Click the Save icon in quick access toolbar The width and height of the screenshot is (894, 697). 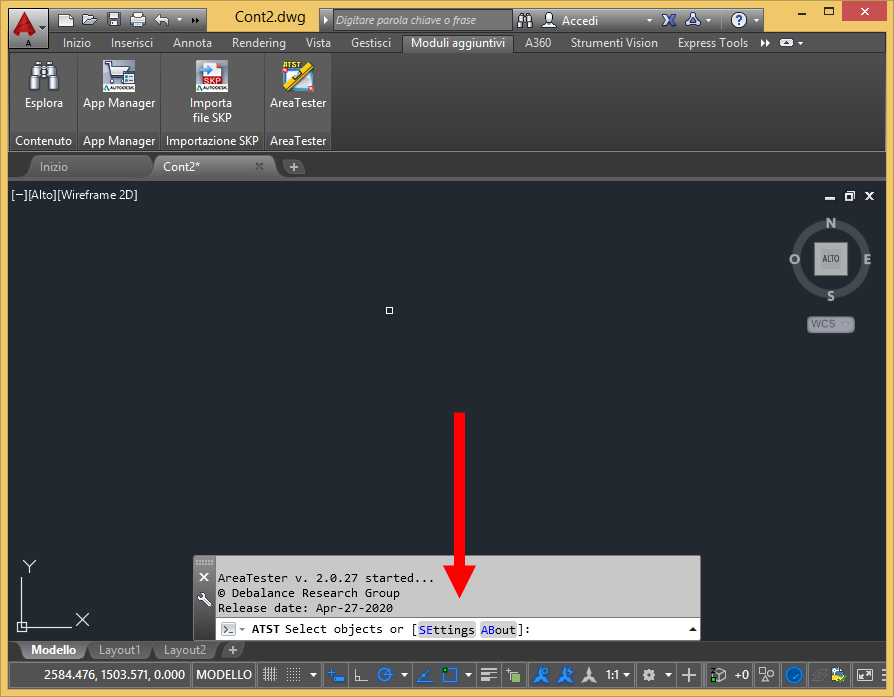(114, 20)
